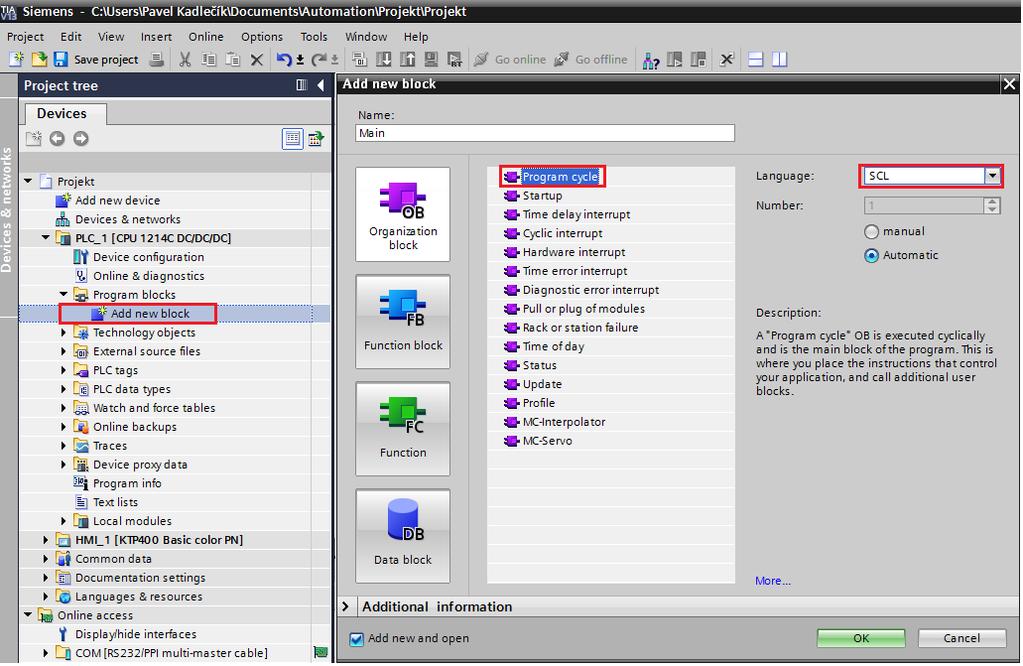Open the Insert menu
The width and height of the screenshot is (1023, 666).
(157, 37)
